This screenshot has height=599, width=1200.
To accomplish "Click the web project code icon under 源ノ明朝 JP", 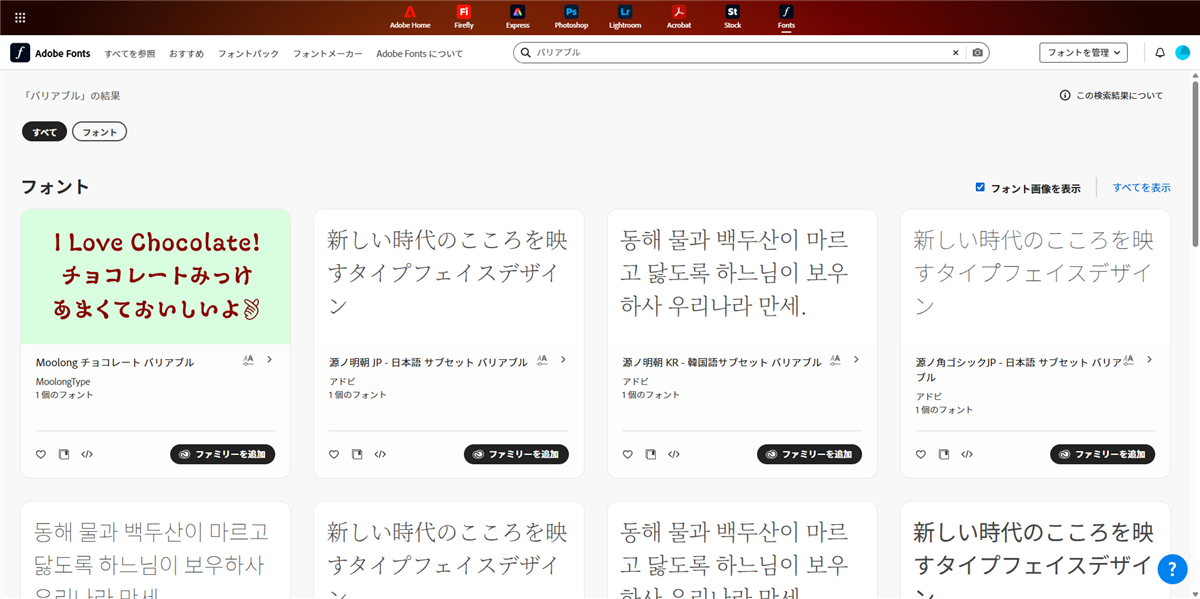I will click(380, 454).
